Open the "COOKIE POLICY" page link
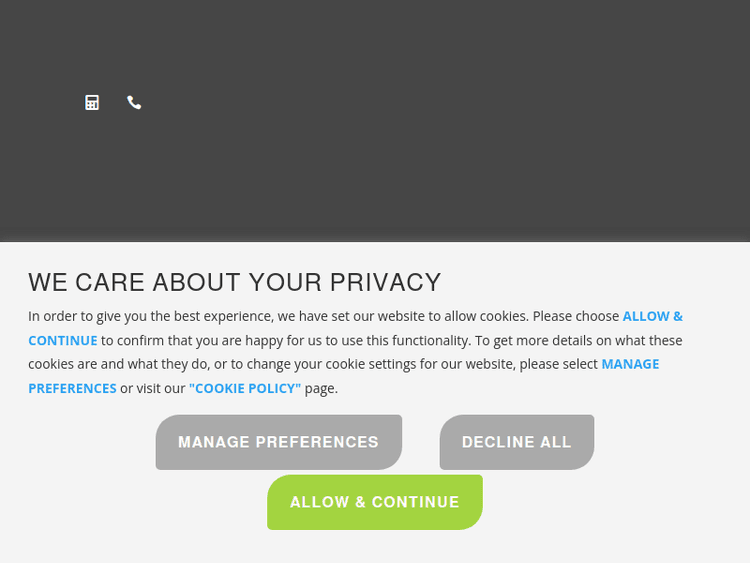 pyautogui.click(x=245, y=388)
